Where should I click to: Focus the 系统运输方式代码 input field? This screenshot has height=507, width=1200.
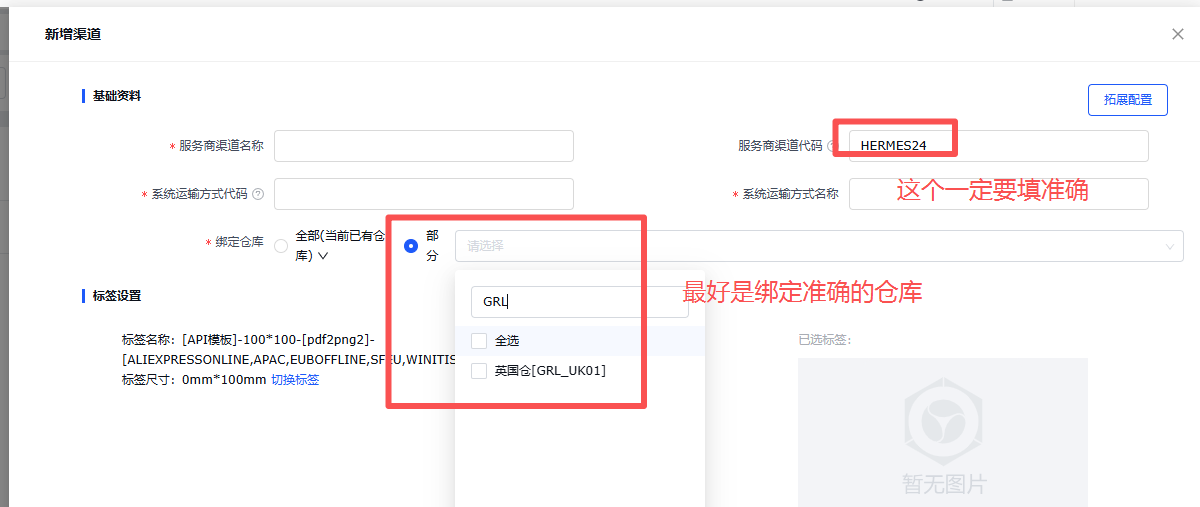423,194
